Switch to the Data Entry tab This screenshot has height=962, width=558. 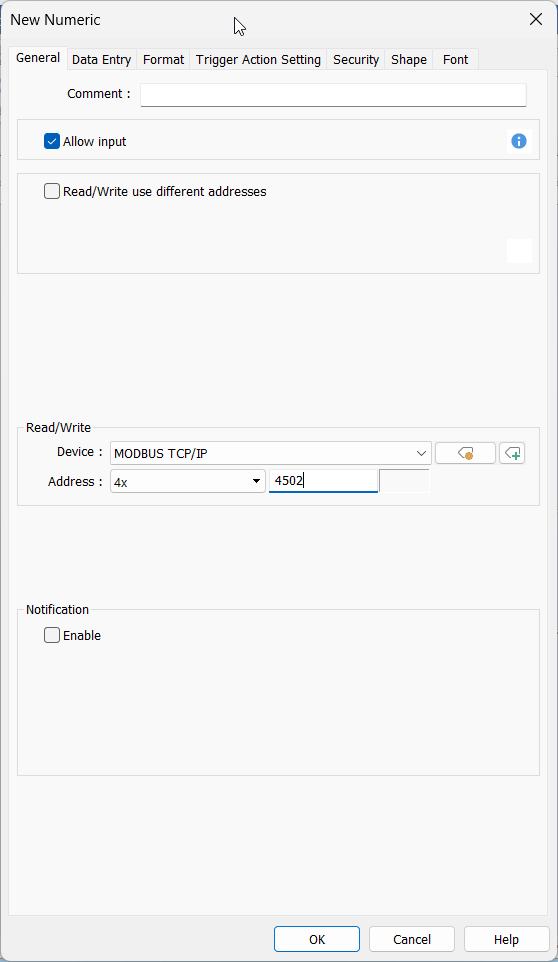coord(101,60)
